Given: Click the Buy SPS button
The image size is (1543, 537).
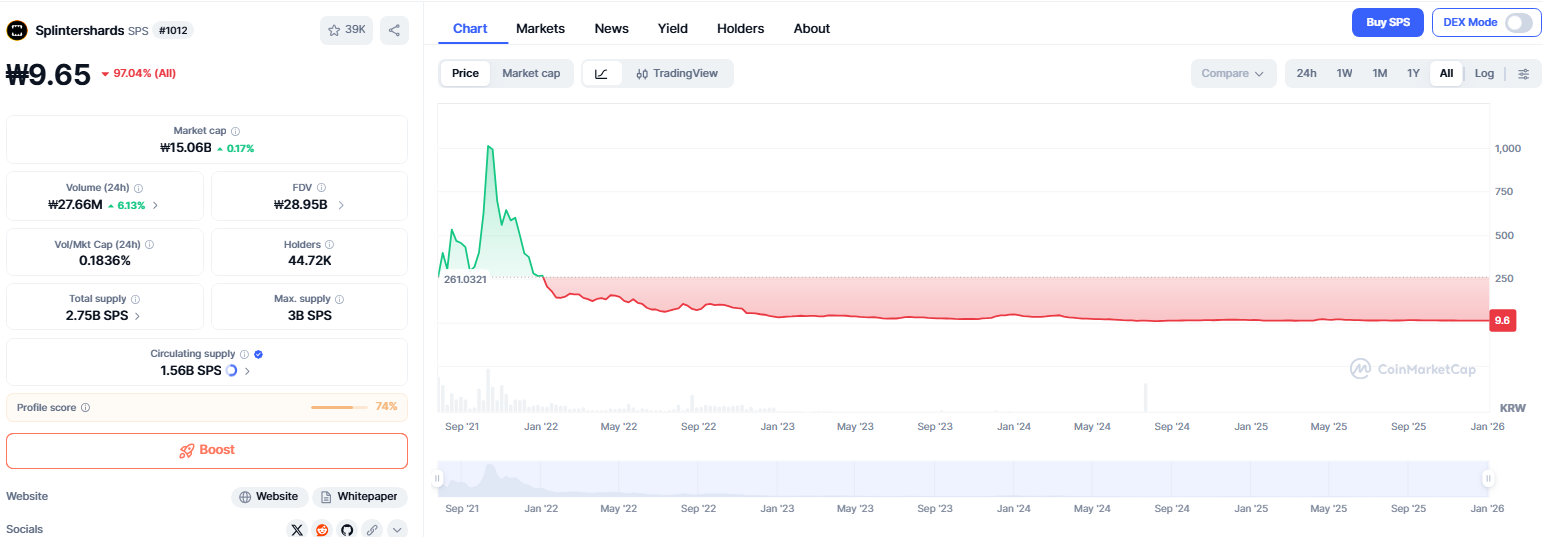Looking at the screenshot, I should coord(1387,22).
